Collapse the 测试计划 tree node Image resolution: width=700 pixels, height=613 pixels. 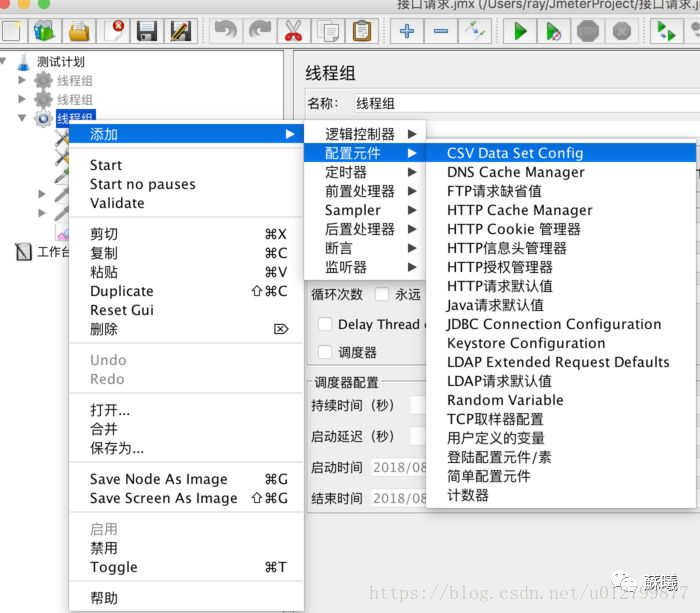pyautogui.click(x=4, y=61)
